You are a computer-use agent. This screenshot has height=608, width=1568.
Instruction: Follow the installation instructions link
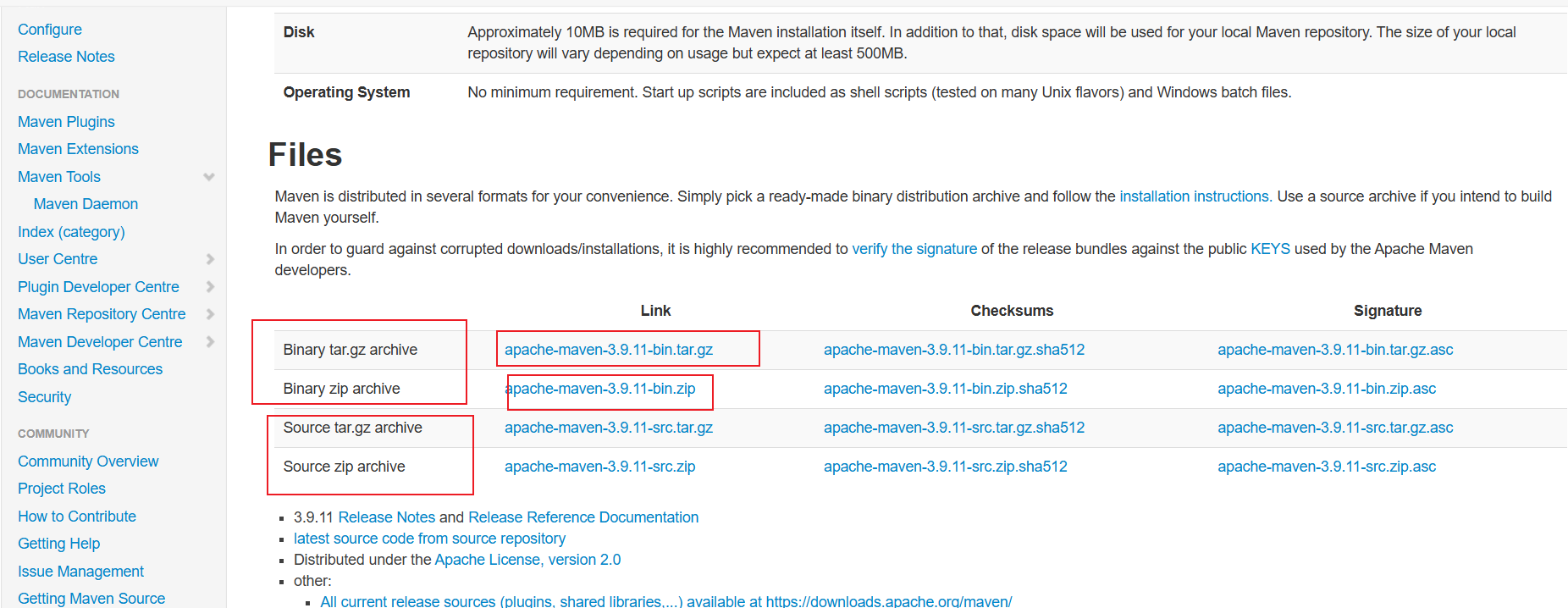(1194, 196)
